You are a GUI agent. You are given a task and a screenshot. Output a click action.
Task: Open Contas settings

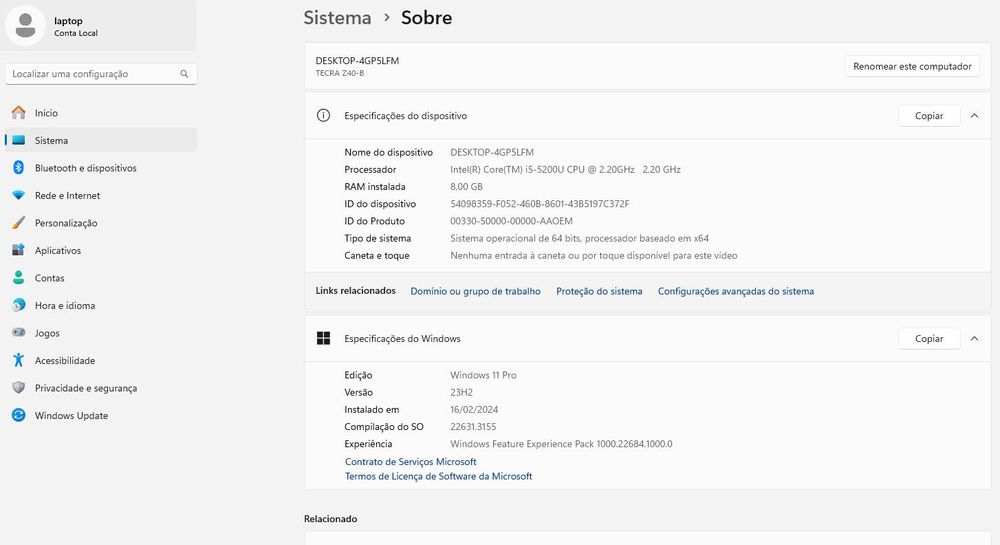(101, 277)
